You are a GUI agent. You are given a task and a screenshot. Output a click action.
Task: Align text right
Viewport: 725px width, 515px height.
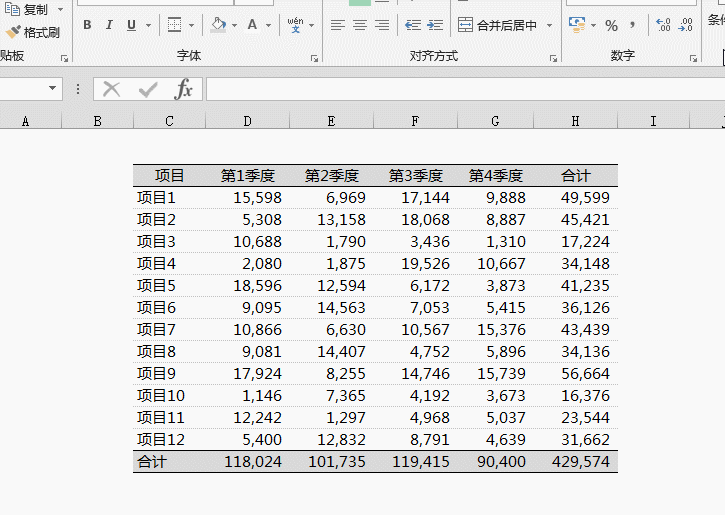[x=382, y=25]
